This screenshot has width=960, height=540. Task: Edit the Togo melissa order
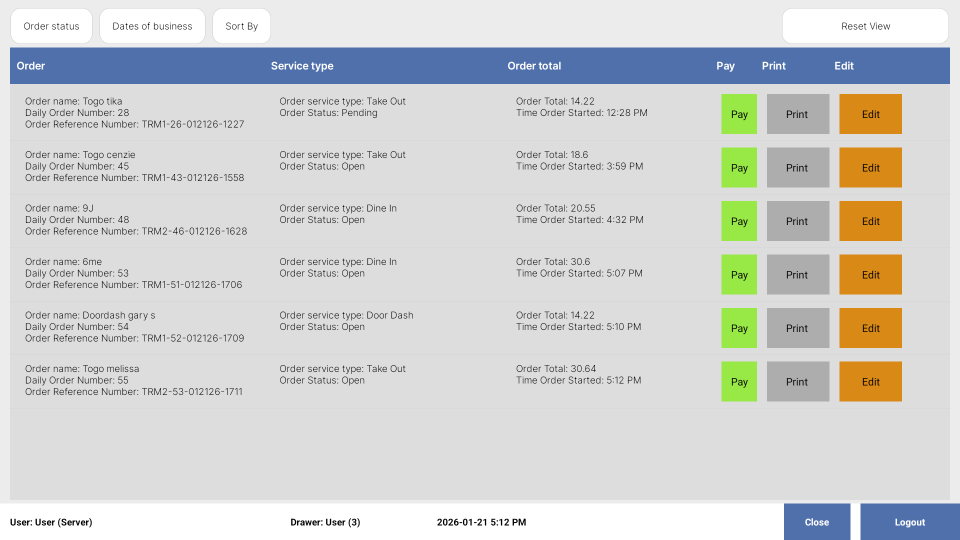870,382
